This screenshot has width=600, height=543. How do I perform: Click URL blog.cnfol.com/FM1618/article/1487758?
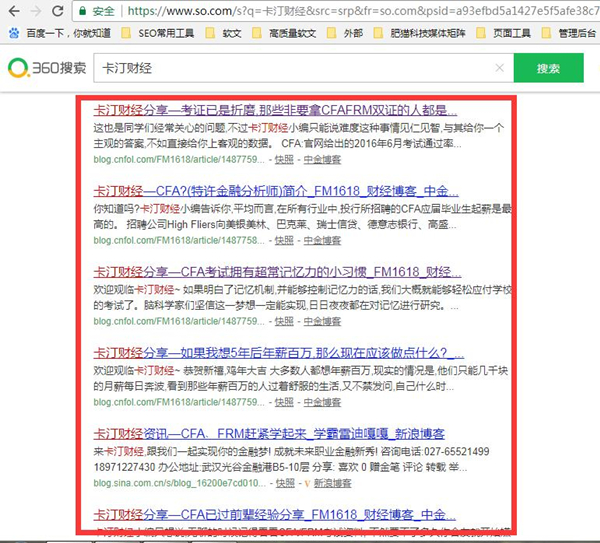(x=179, y=240)
